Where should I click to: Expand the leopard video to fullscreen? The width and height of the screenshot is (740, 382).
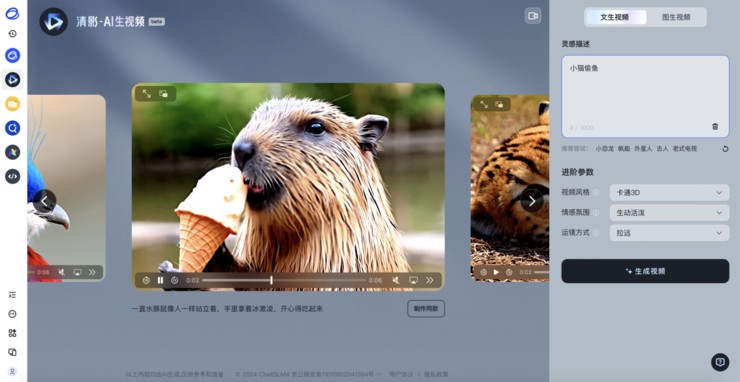tap(484, 104)
